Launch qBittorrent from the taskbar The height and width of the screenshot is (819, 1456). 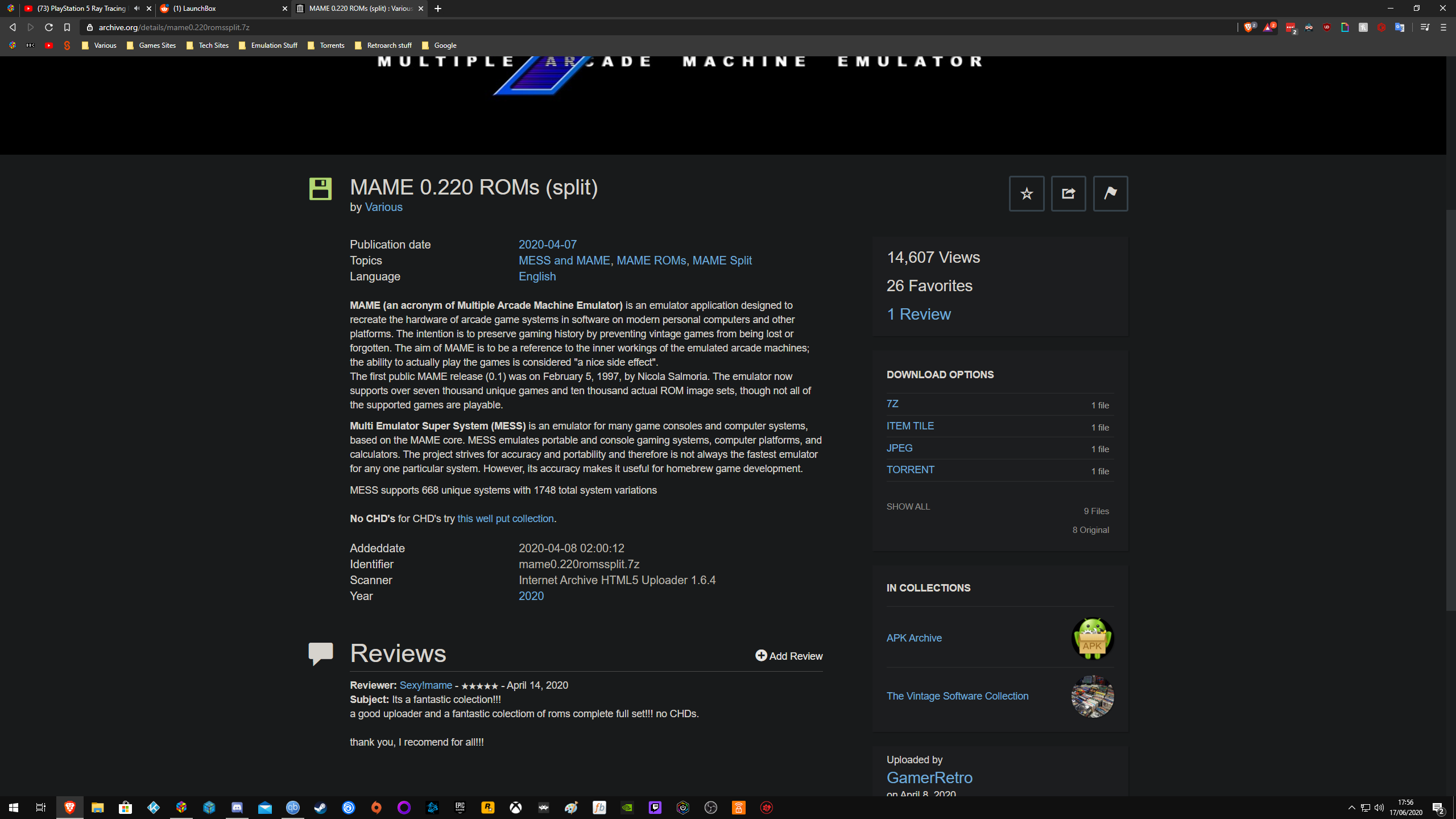click(x=293, y=808)
